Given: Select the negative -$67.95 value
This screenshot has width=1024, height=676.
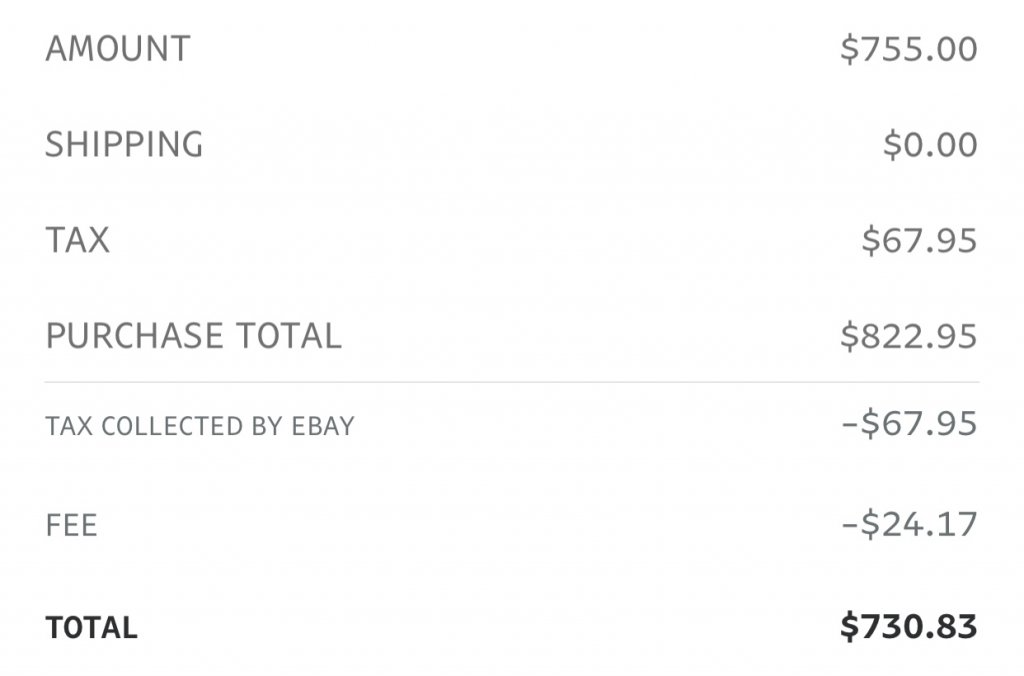Looking at the screenshot, I should 909,424.
